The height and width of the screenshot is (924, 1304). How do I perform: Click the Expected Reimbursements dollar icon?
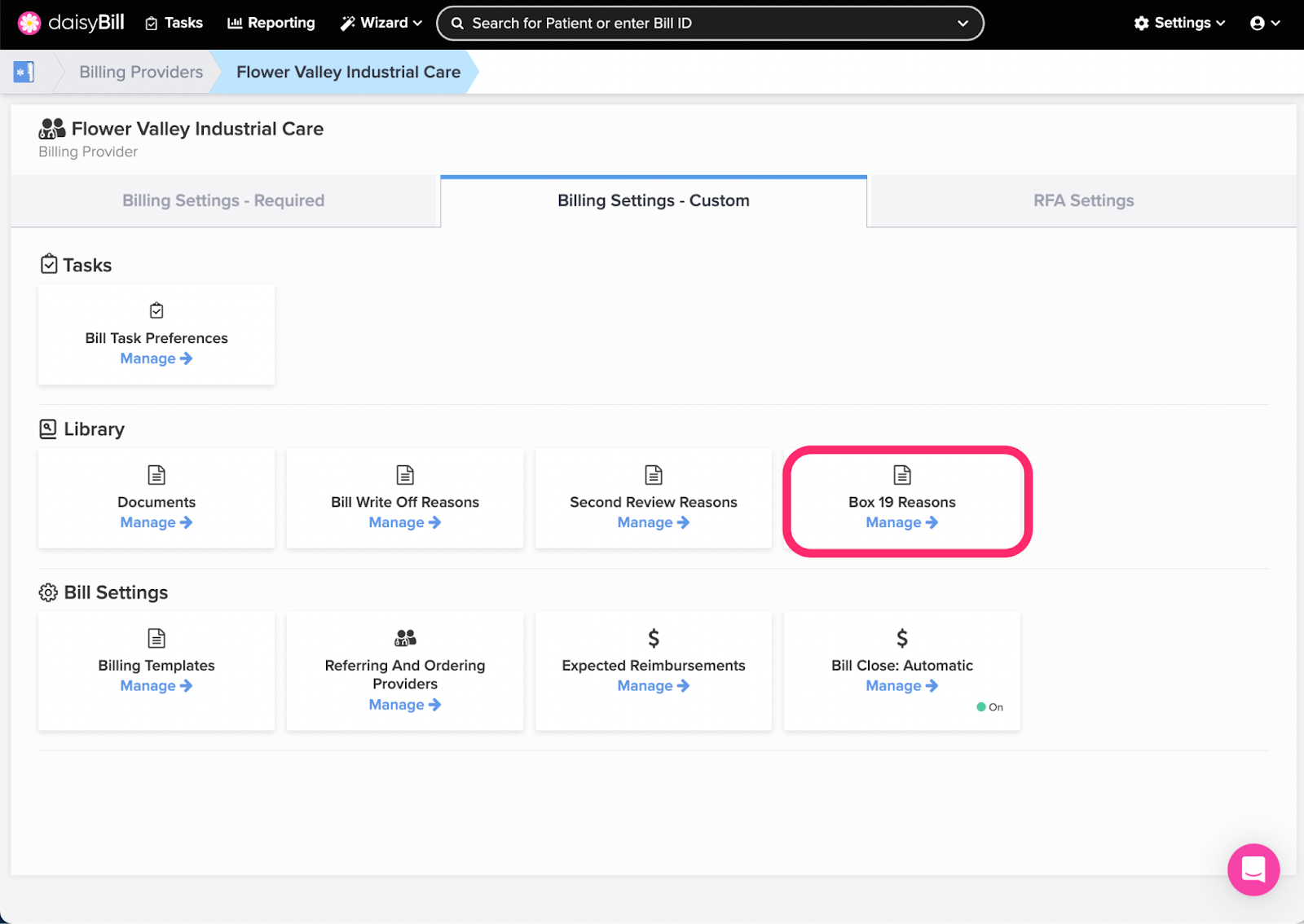tap(654, 638)
